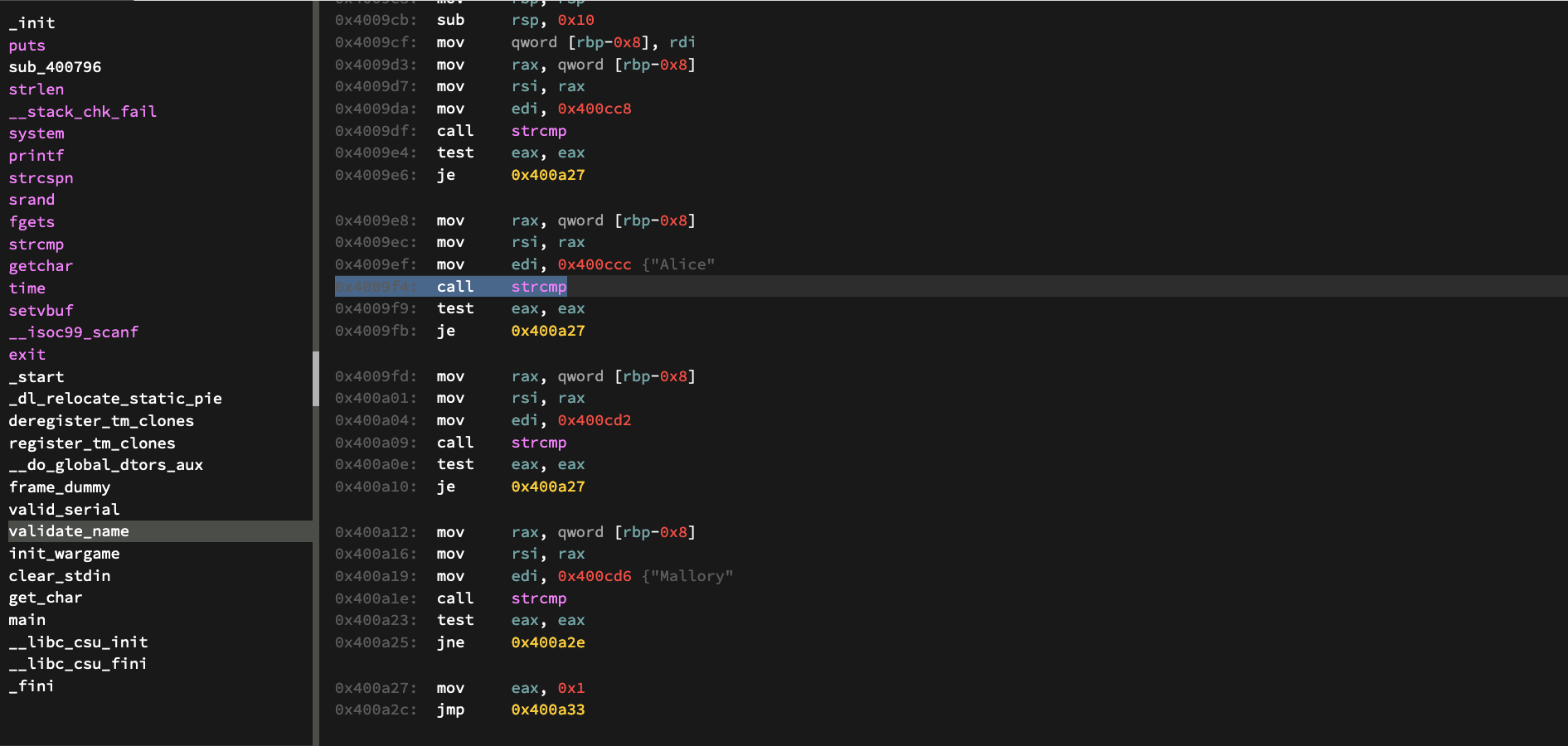Open the init_wargame function
This screenshot has height=746, width=1568.
[x=65, y=554]
